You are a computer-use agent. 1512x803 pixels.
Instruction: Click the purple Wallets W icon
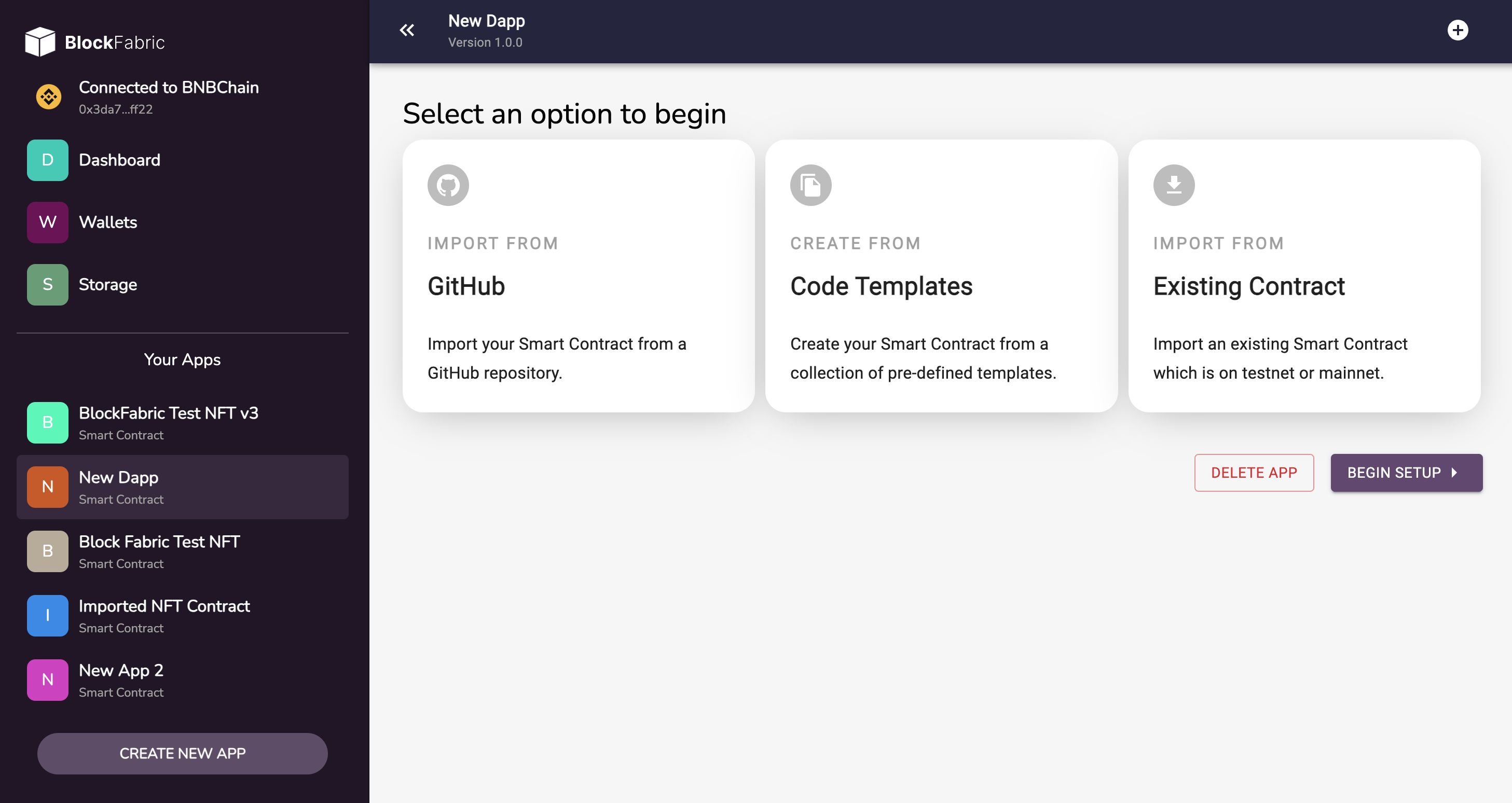48,223
